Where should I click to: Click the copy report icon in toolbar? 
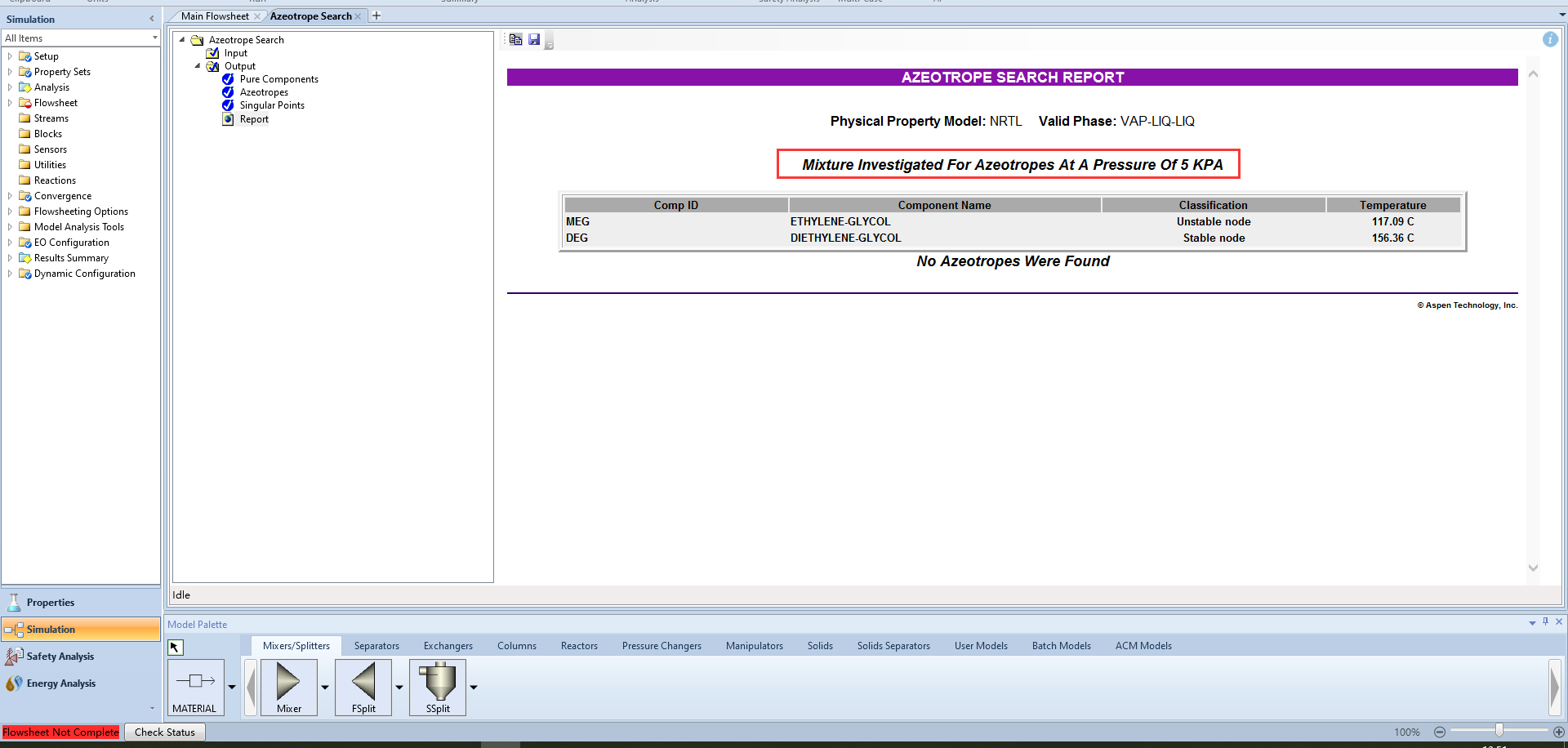pyautogui.click(x=515, y=39)
